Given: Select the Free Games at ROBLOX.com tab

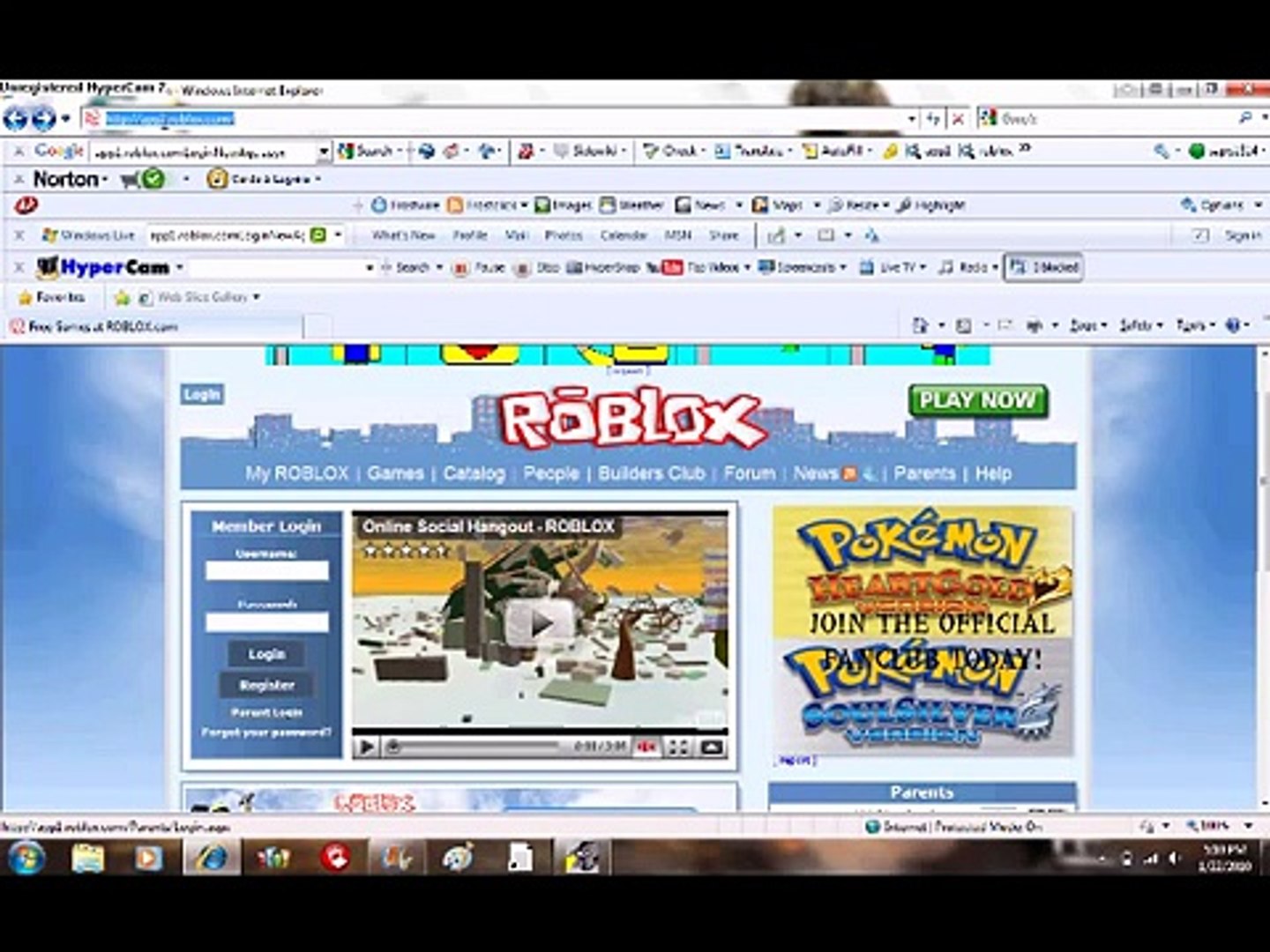Looking at the screenshot, I should click(x=154, y=326).
